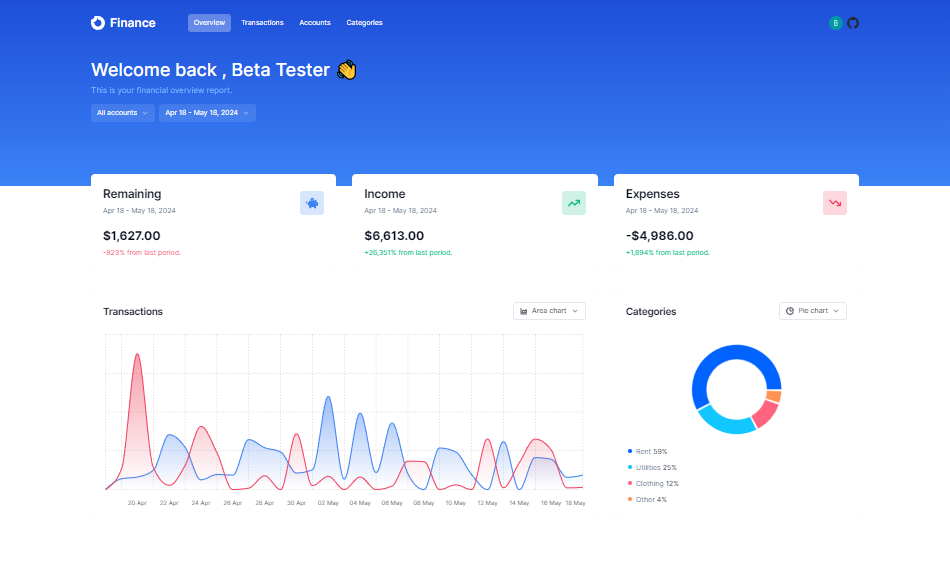Screen dimensions: 950x566
Task: Click the date range under Income title
Action: pyautogui.click(x=400, y=211)
